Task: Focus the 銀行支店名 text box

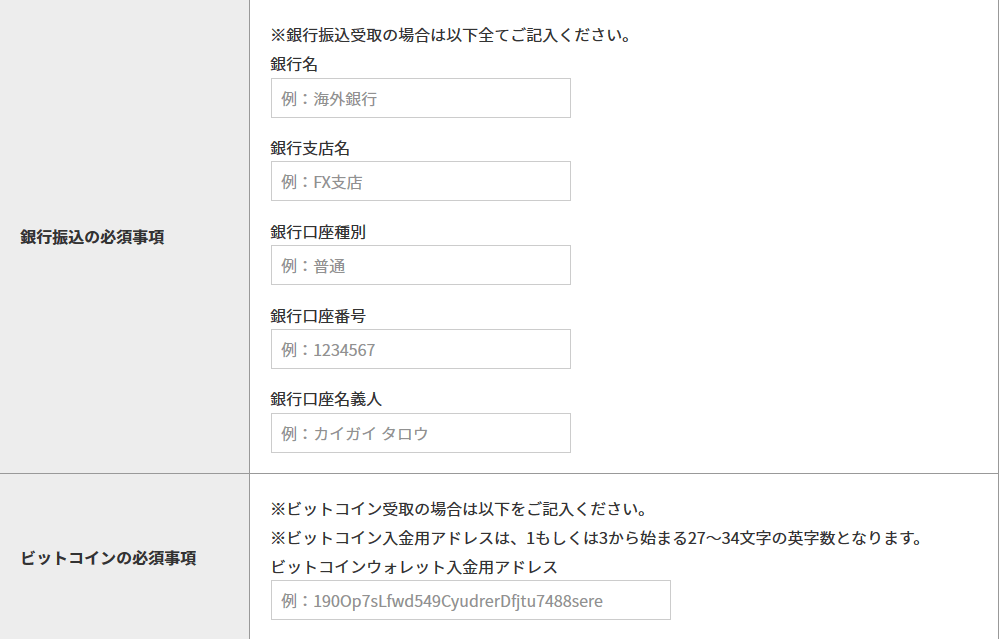Action: tap(421, 181)
